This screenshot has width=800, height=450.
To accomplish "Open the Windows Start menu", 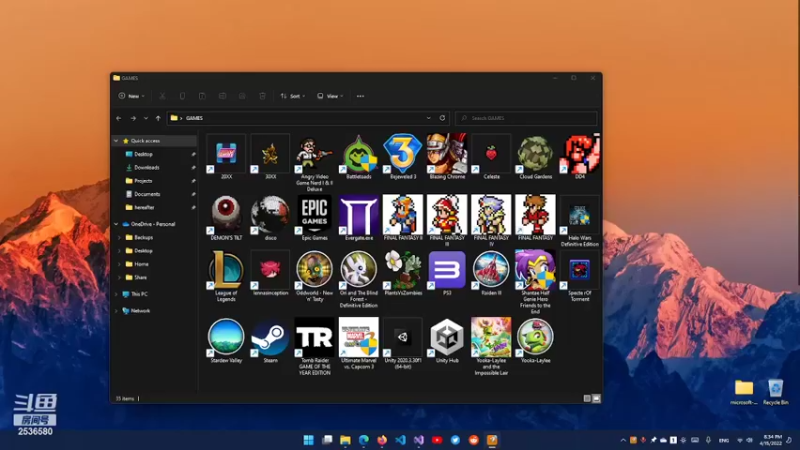I will click(x=309, y=440).
